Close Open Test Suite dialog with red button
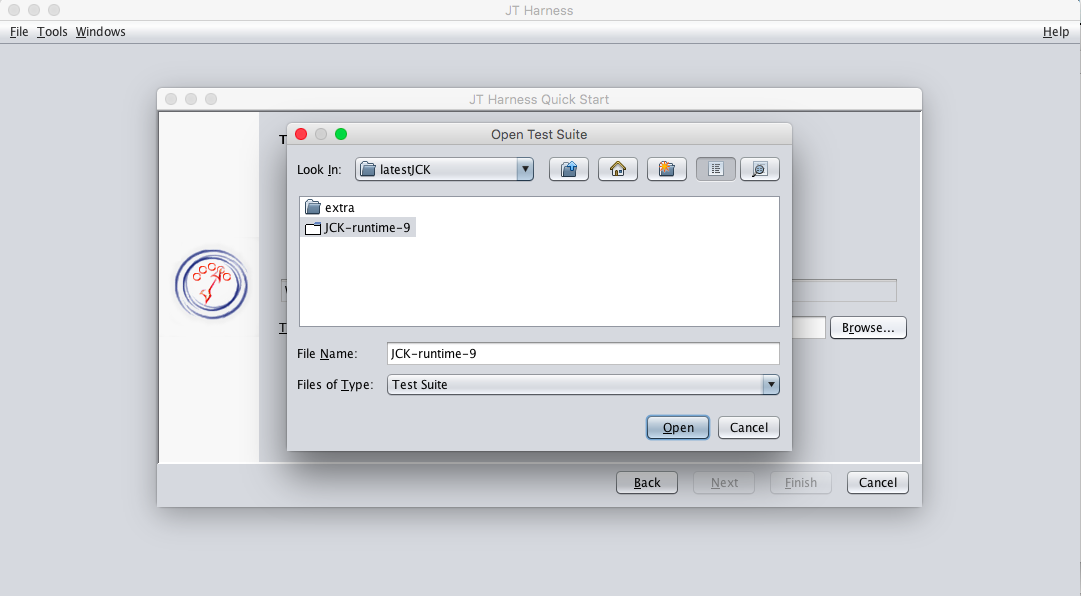The height and width of the screenshot is (596, 1081). coord(301,134)
